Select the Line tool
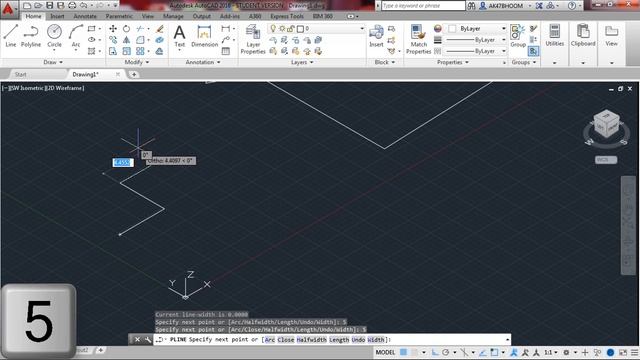 (11, 35)
